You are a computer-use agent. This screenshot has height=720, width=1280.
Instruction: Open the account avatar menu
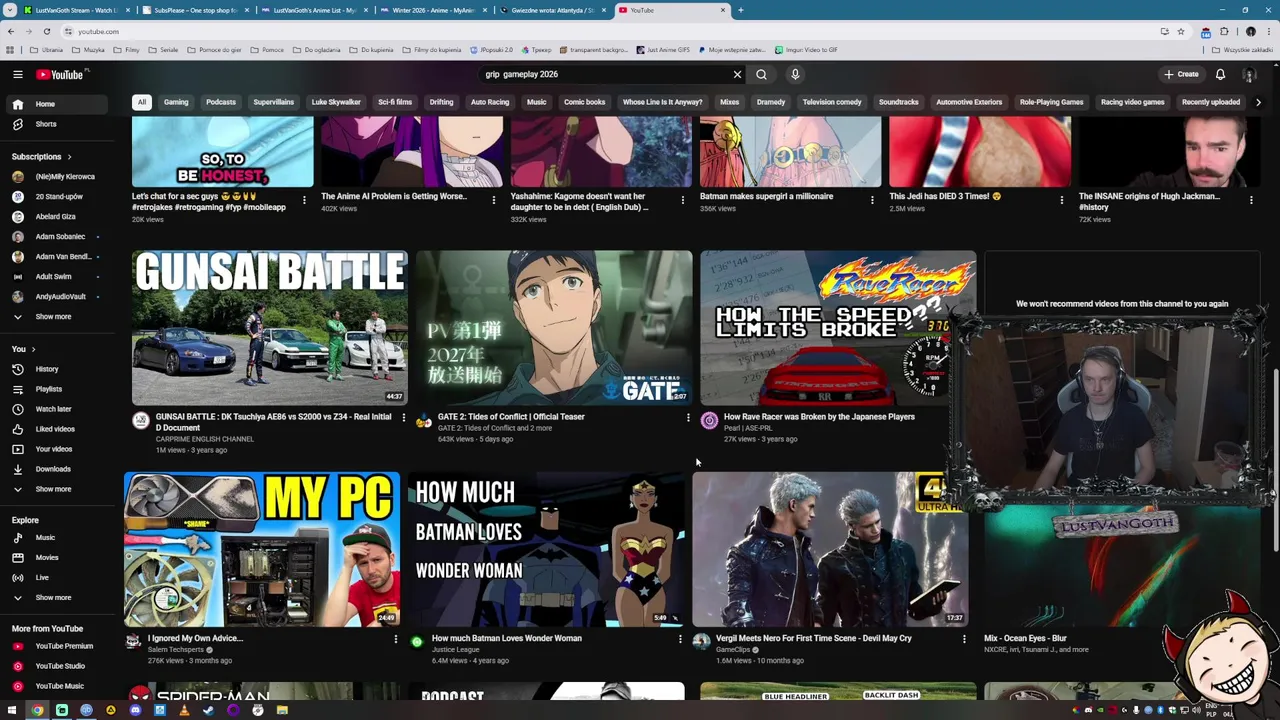click(1249, 74)
